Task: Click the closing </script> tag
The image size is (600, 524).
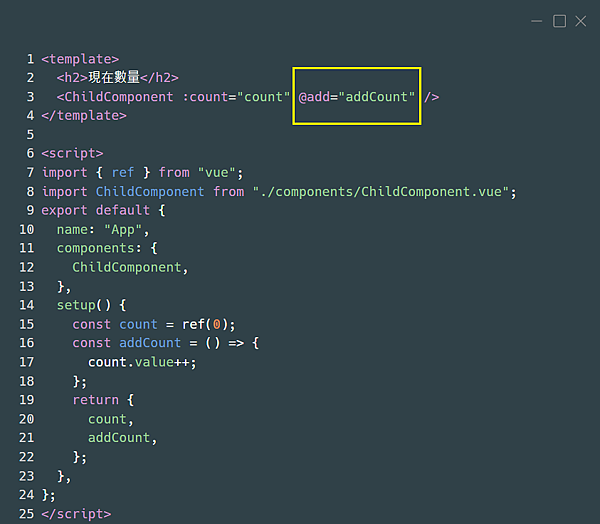Action: tap(76, 514)
